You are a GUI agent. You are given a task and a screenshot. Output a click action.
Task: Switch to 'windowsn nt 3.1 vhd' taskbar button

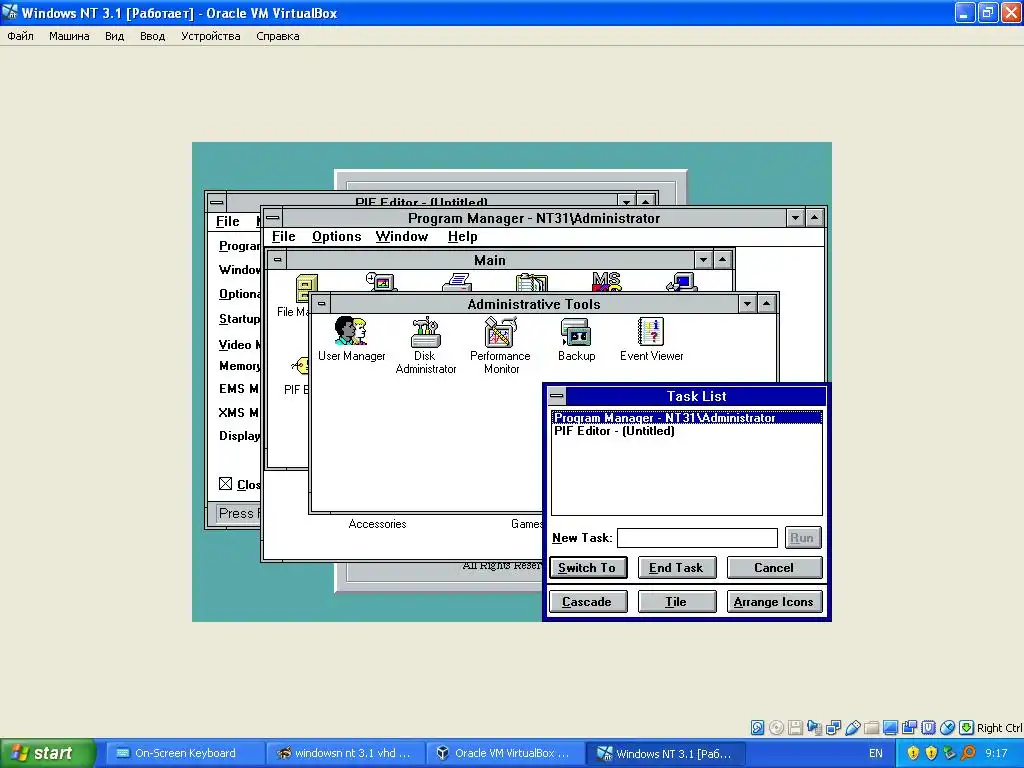[345, 753]
